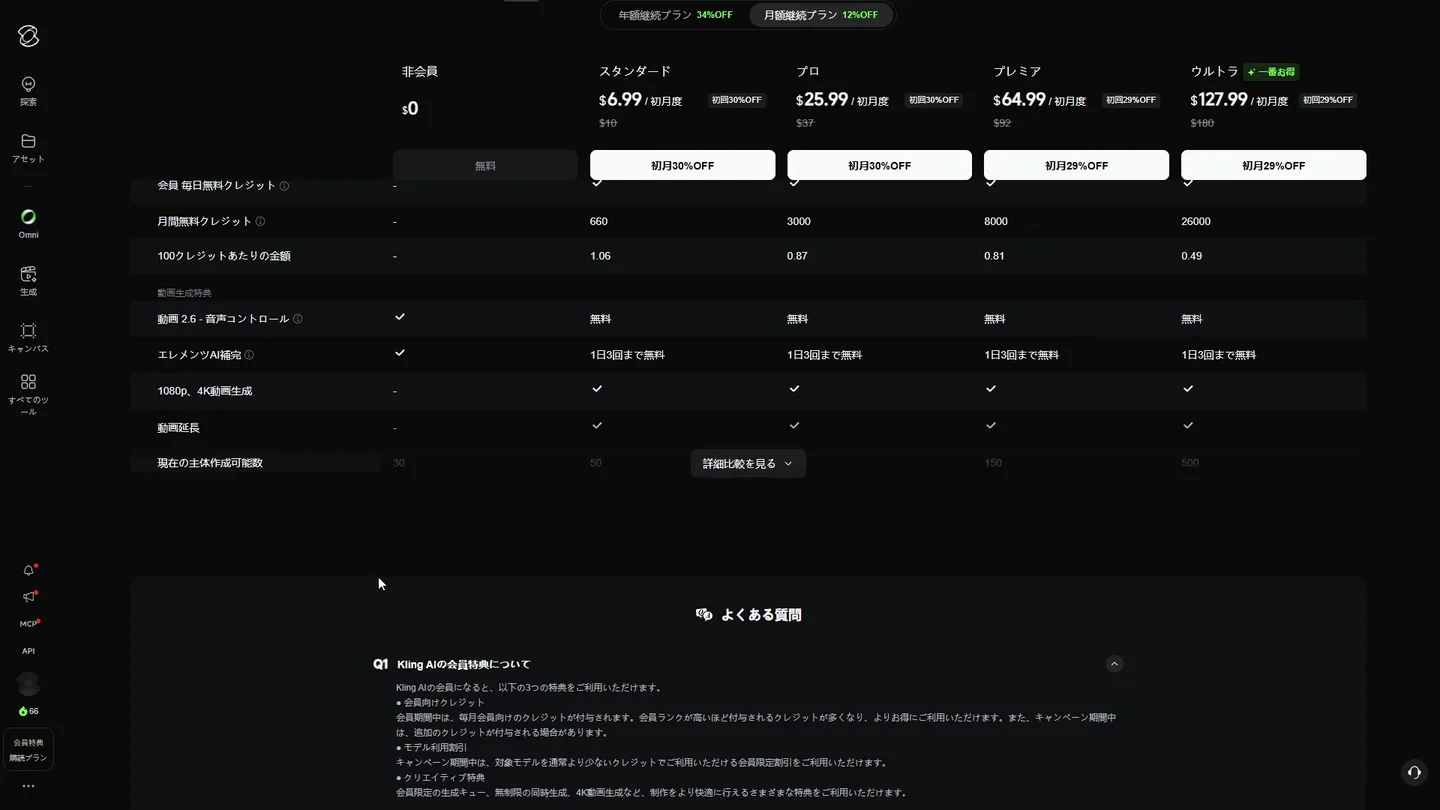Open 会員特典 購読プラン sidebar button
1440x810 pixels.
coord(28,750)
